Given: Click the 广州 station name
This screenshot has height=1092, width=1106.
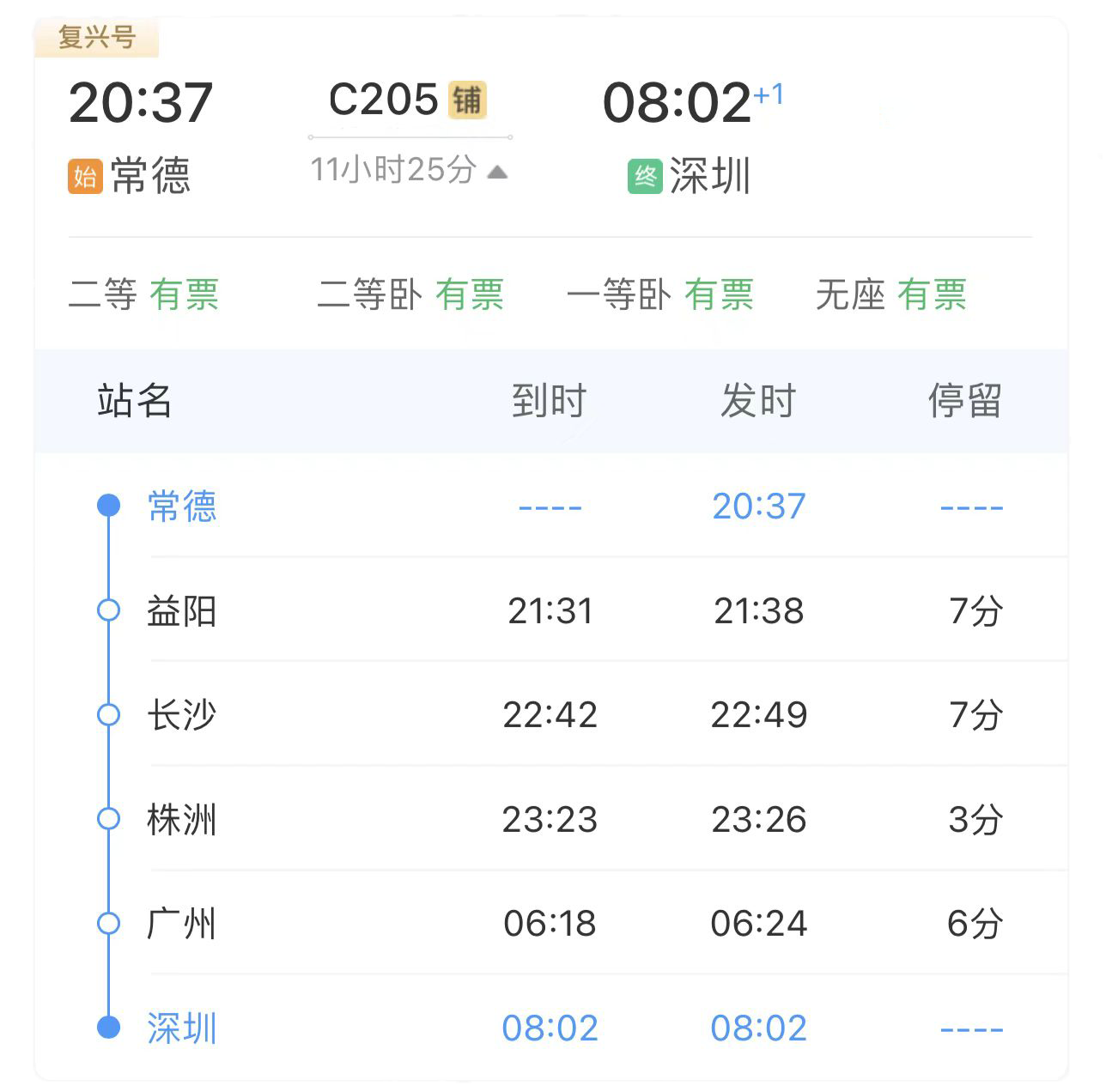Looking at the screenshot, I should [181, 924].
